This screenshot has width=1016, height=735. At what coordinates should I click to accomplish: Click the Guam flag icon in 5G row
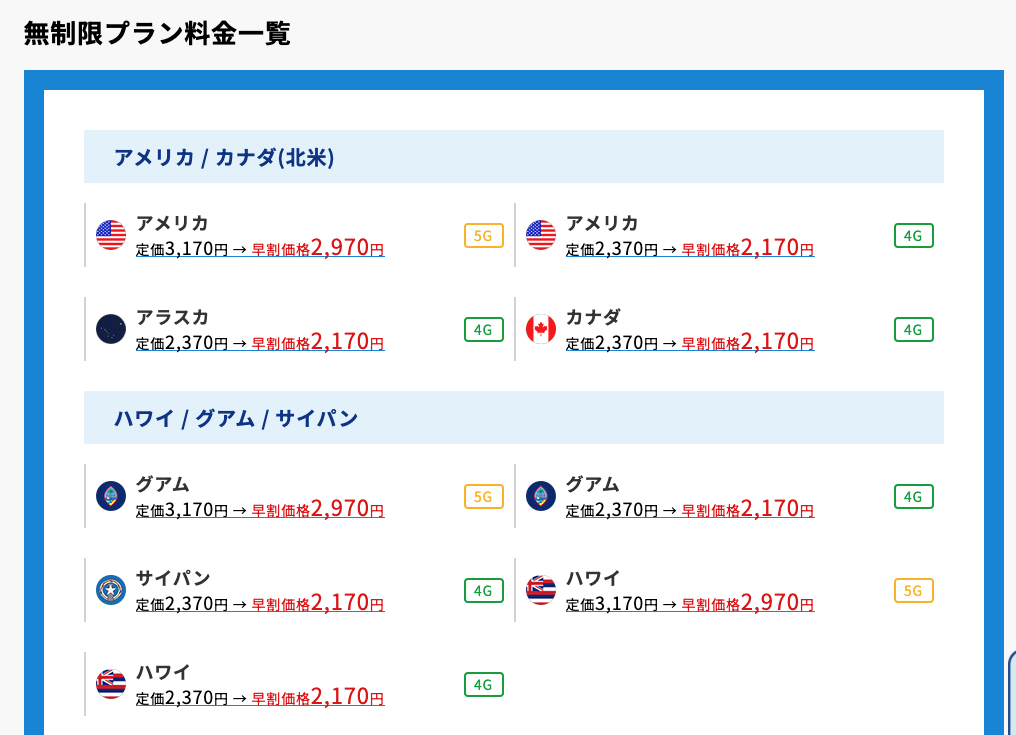point(111,496)
